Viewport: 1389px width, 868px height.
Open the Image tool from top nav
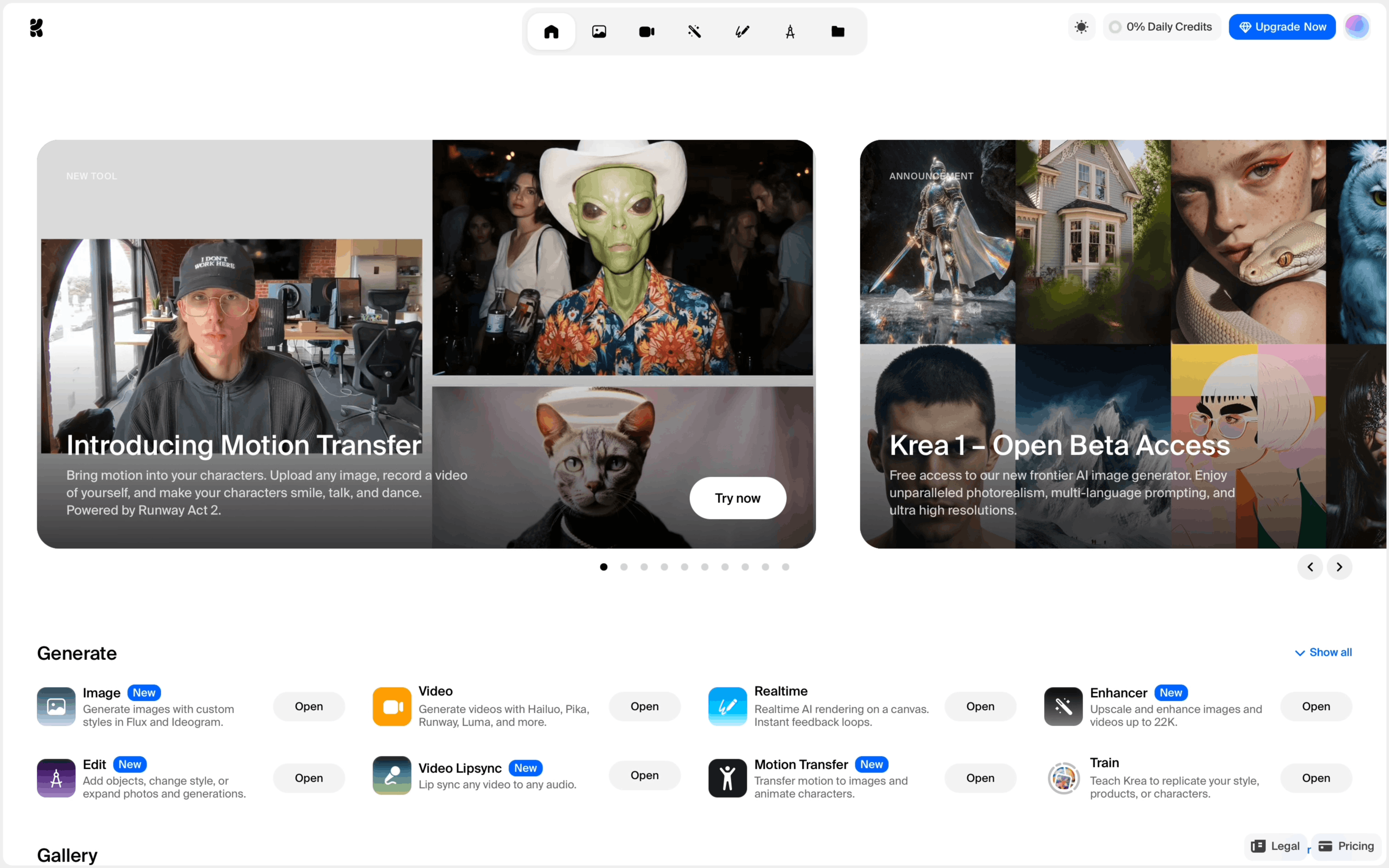click(599, 32)
